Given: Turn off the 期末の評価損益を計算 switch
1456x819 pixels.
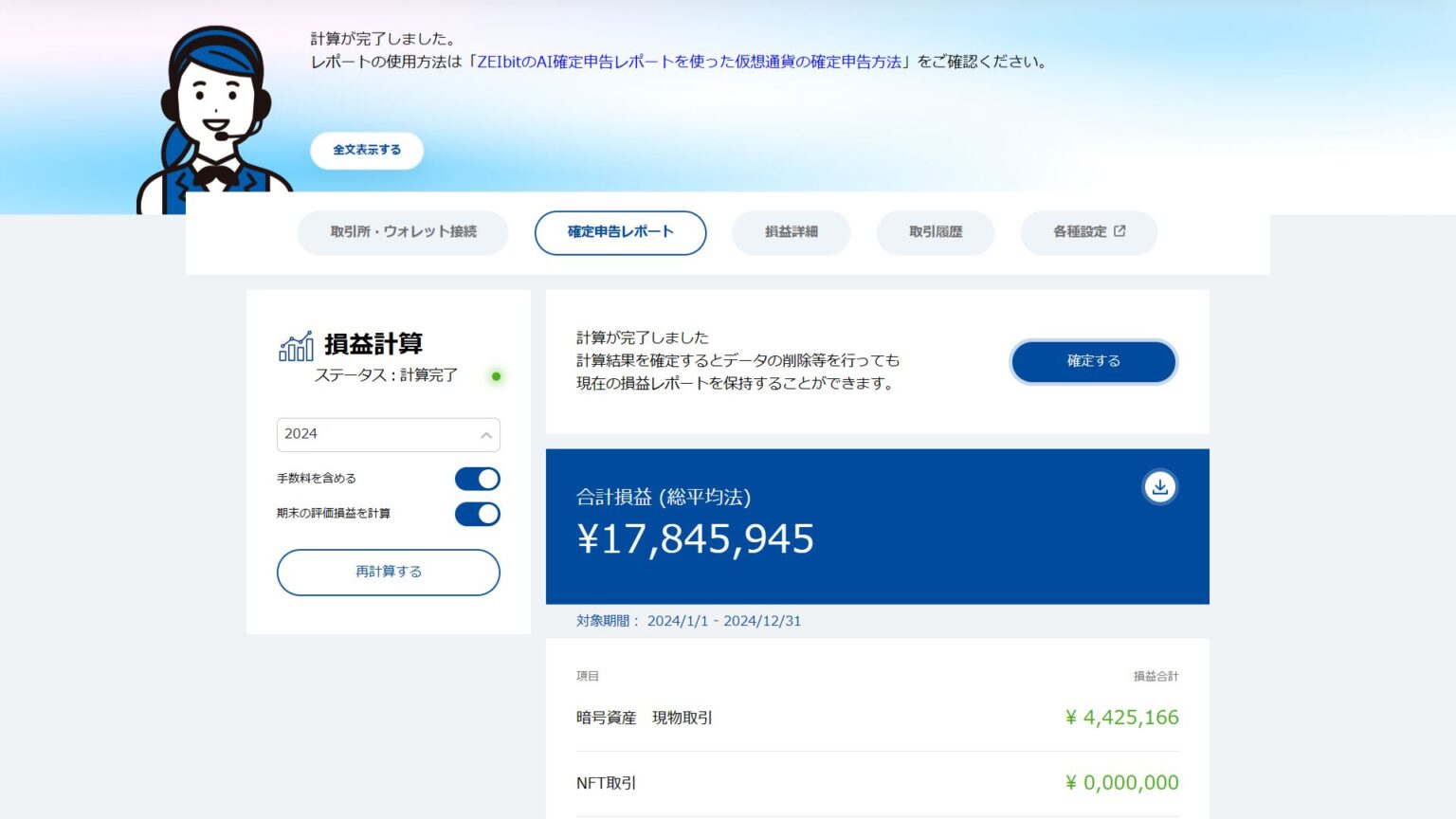Looking at the screenshot, I should pyautogui.click(x=477, y=514).
